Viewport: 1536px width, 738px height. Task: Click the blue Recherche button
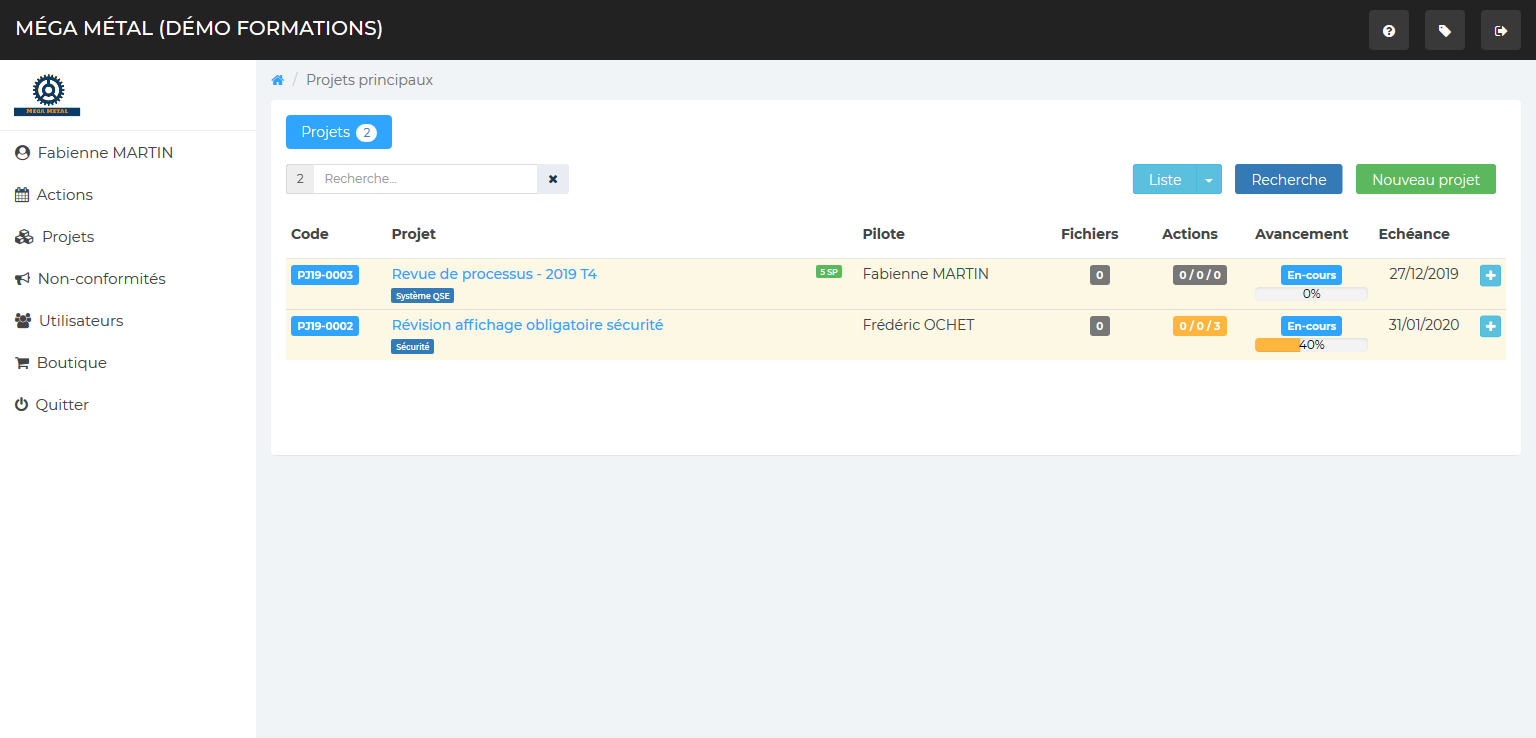[x=1288, y=180]
